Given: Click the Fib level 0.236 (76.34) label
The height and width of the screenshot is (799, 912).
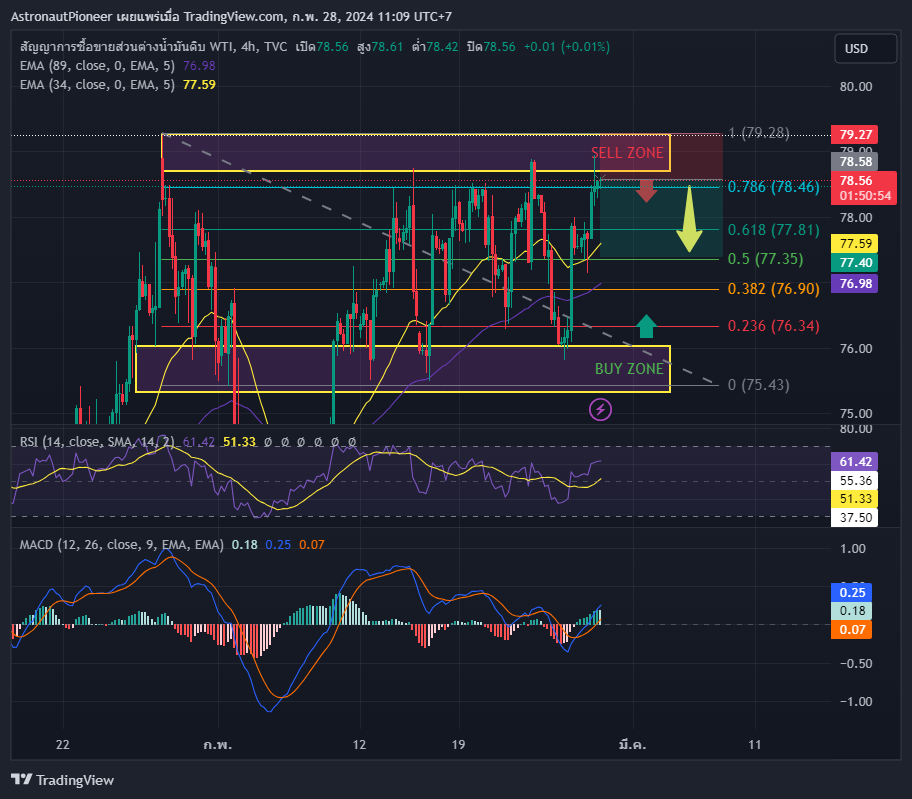Looking at the screenshot, I should [x=774, y=326].
